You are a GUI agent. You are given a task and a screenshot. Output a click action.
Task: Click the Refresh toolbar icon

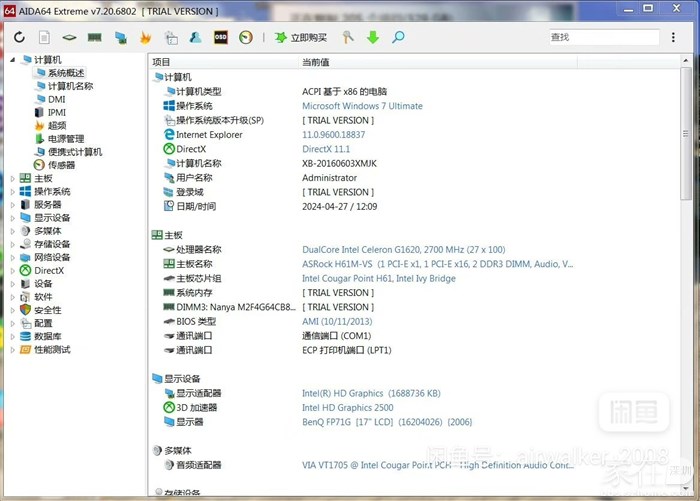click(19, 37)
